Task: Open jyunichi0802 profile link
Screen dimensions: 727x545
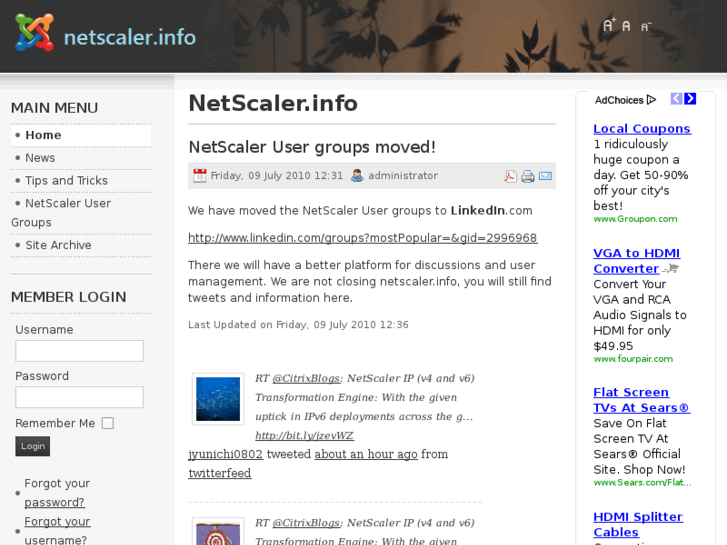Action: [x=225, y=454]
